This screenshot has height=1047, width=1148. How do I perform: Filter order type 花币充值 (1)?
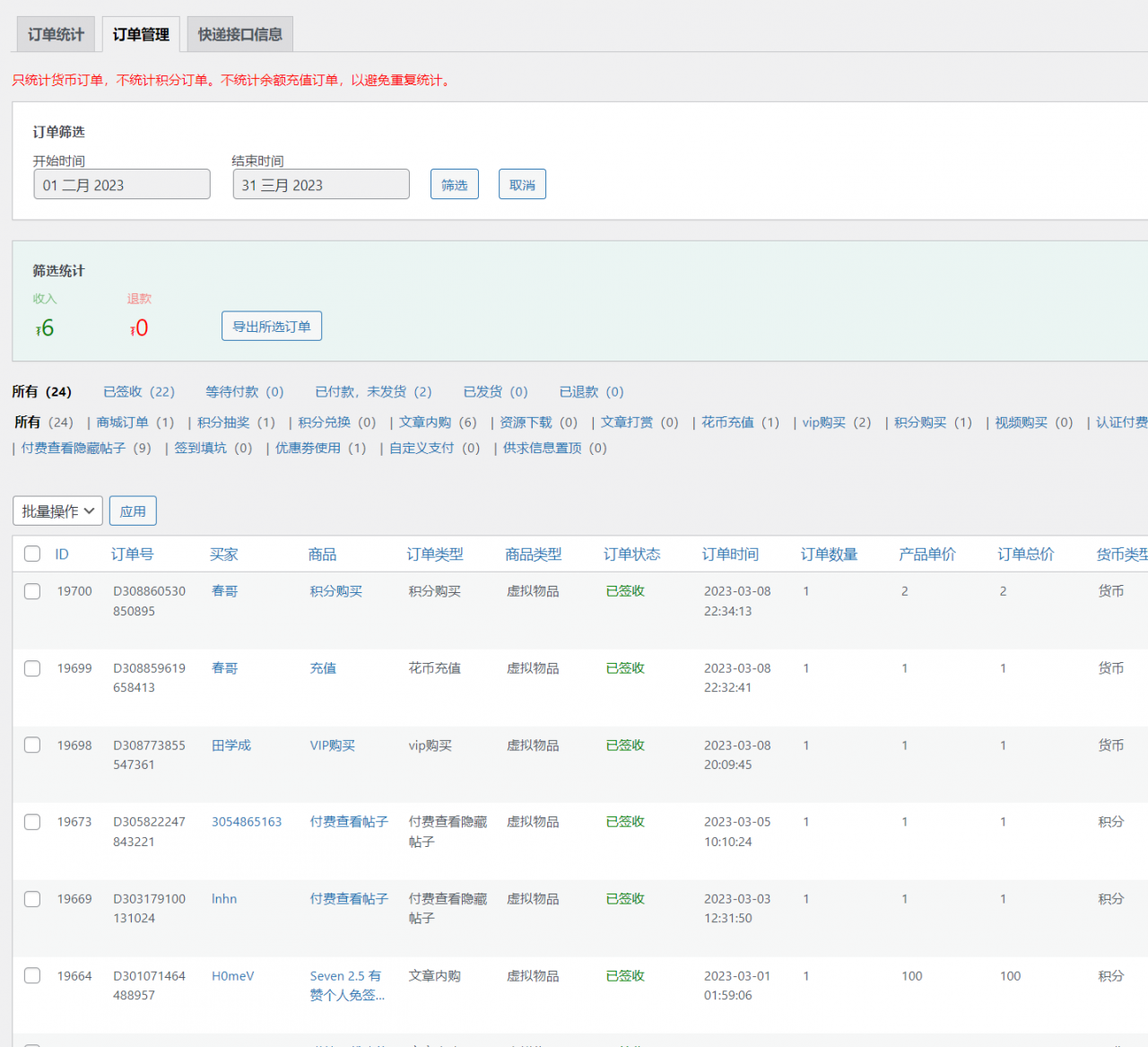(741, 423)
